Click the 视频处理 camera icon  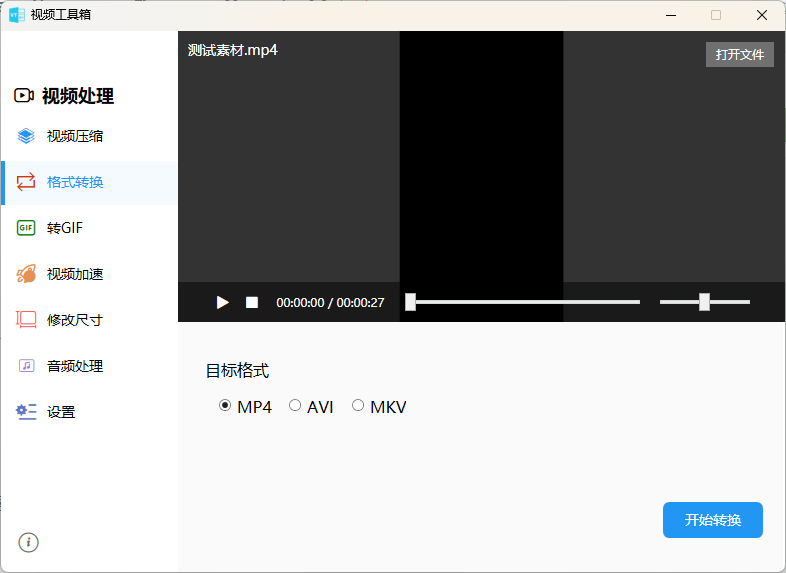[24, 95]
